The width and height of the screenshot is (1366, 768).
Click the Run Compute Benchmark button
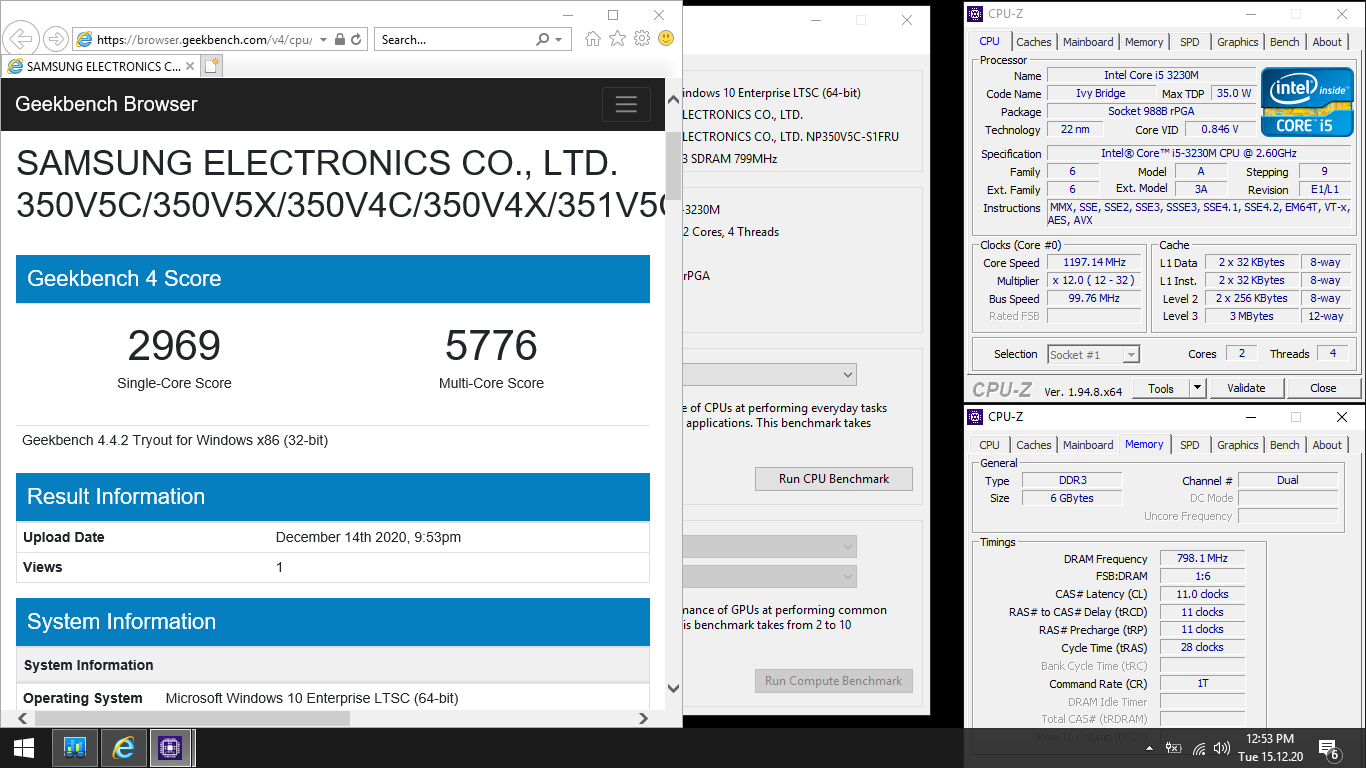pos(834,681)
